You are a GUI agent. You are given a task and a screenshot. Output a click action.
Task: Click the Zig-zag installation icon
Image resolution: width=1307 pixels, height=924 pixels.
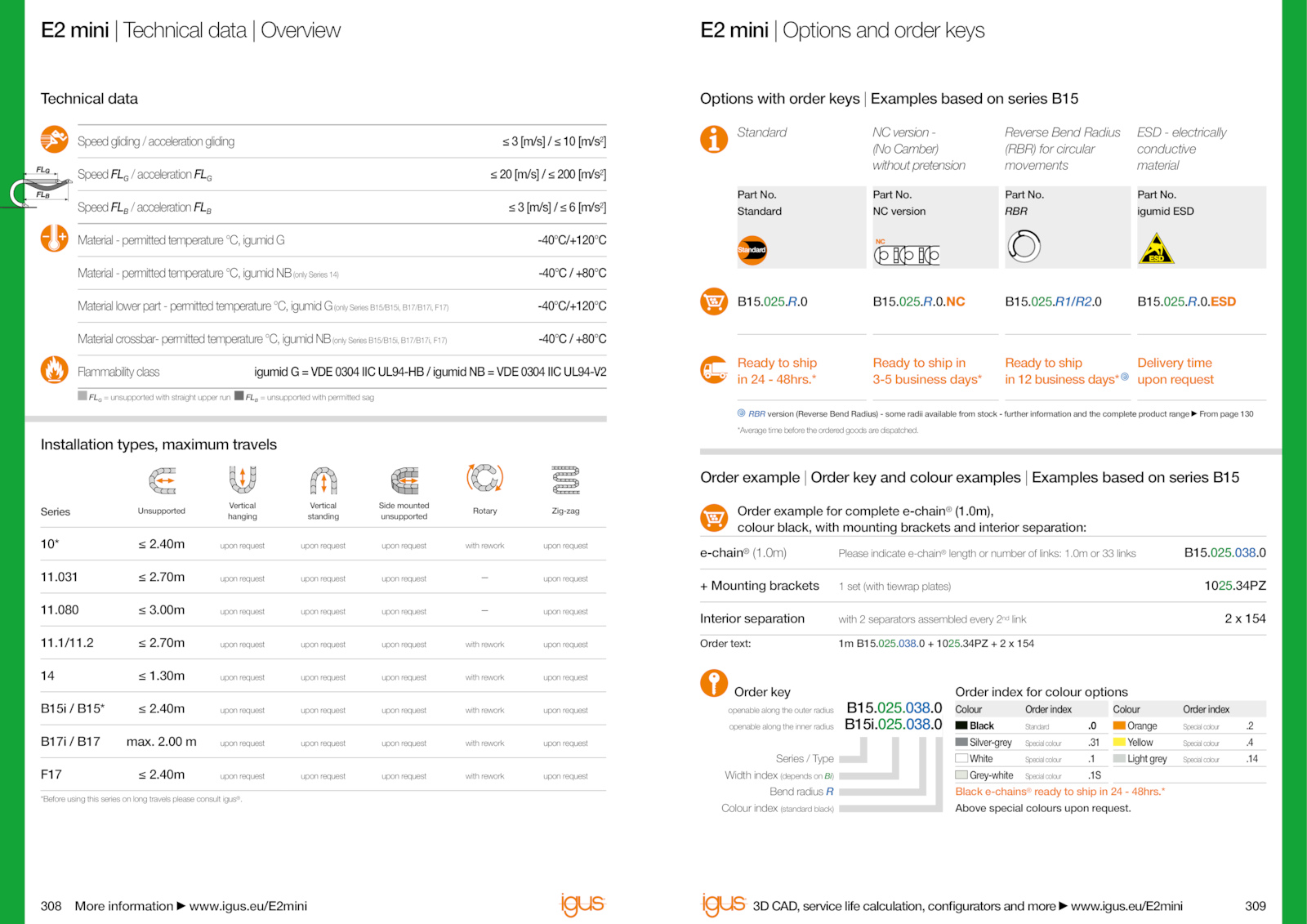[565, 480]
